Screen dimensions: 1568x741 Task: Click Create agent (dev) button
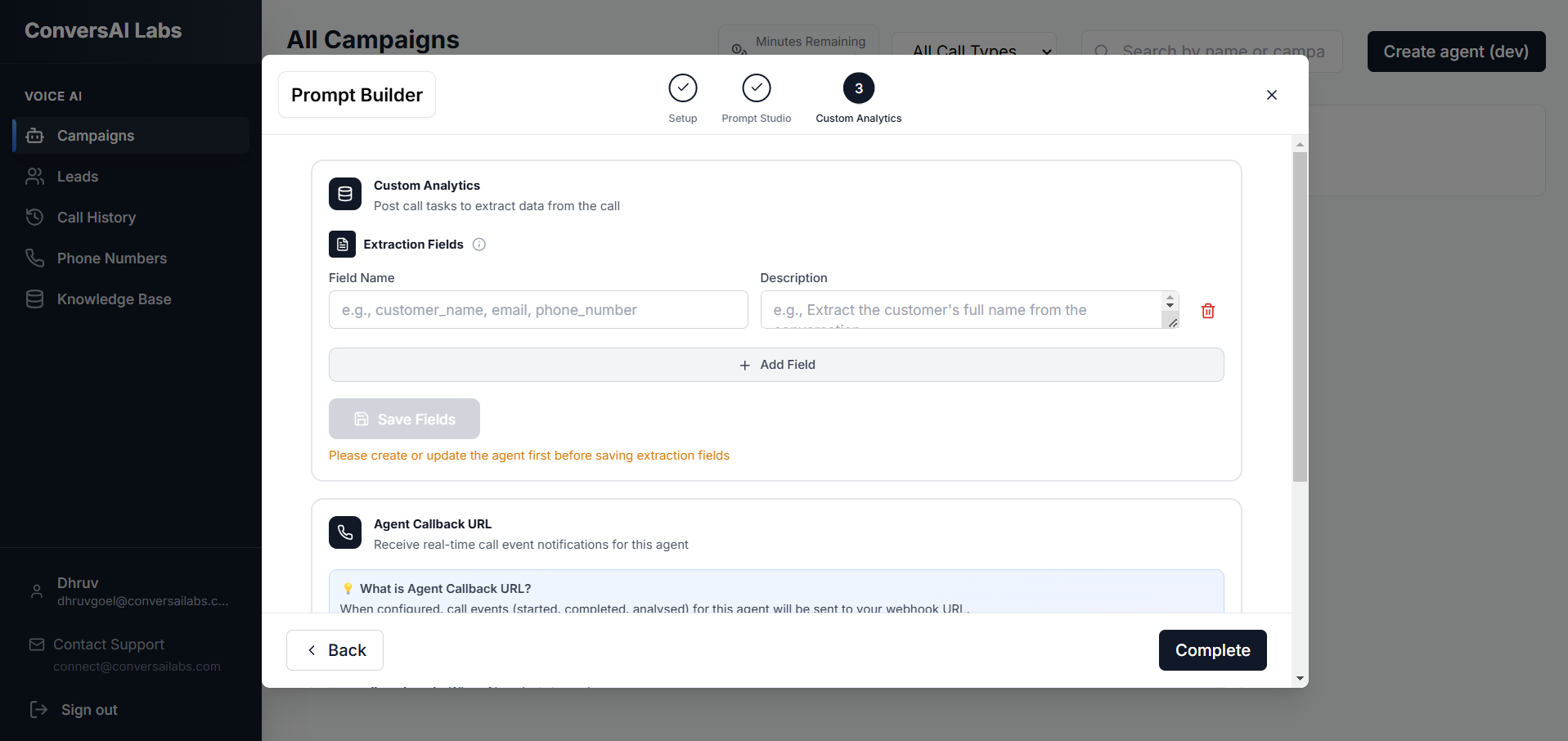tap(1456, 52)
